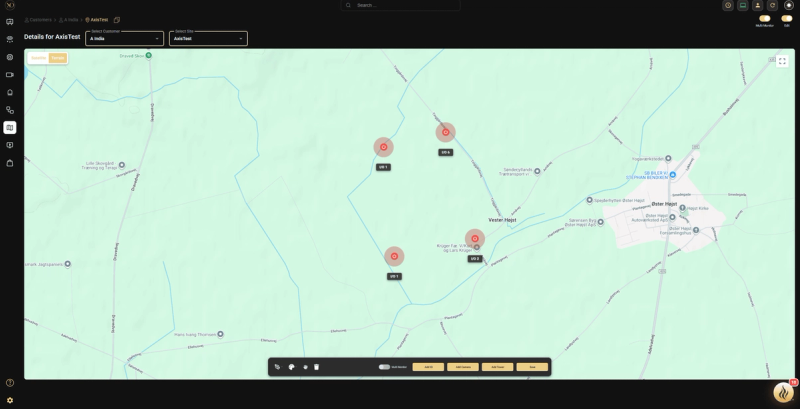The height and width of the screenshot is (409, 800).
Task: Click the app logo in top-left corner
Action: 10,5
